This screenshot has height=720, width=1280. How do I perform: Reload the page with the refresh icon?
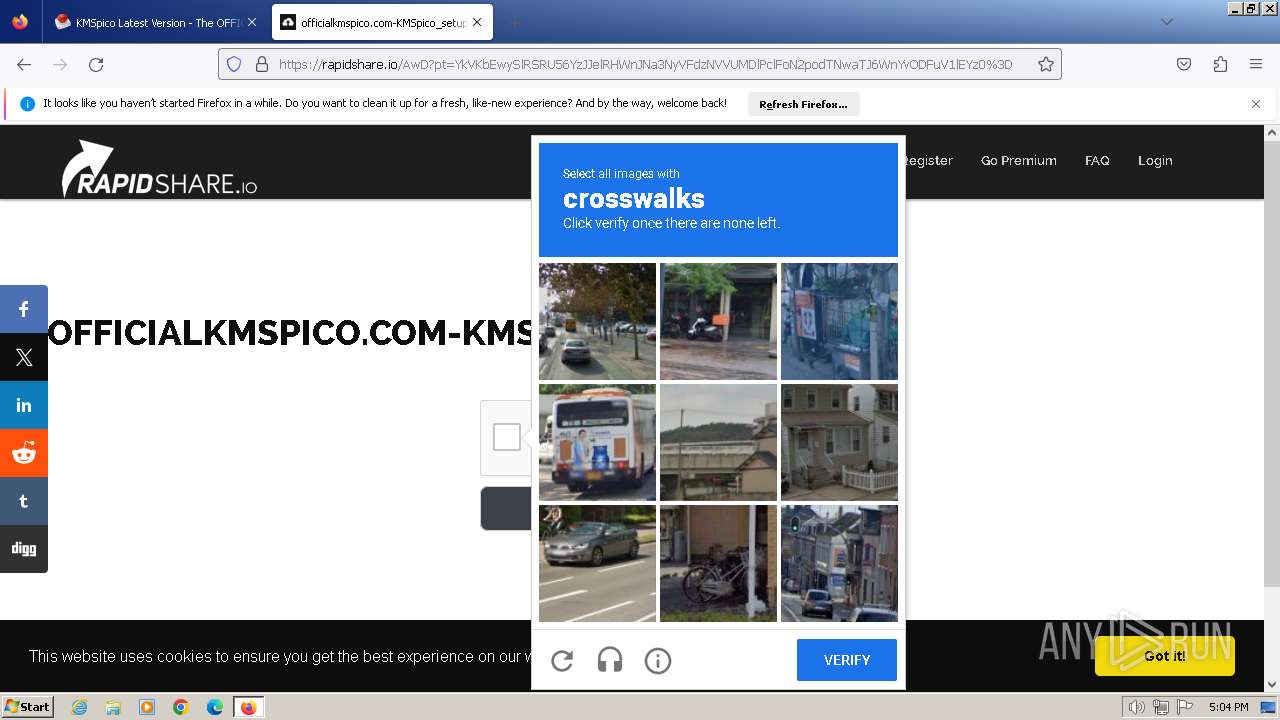(96, 64)
